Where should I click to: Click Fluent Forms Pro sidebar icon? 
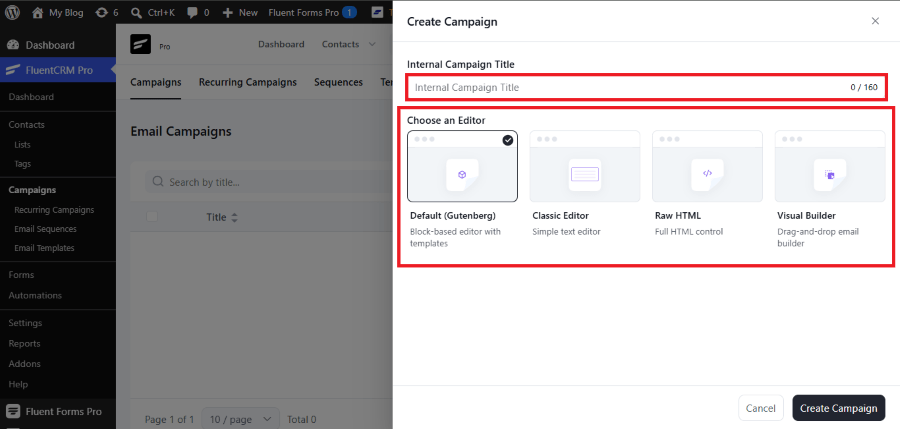pyautogui.click(x=13, y=411)
